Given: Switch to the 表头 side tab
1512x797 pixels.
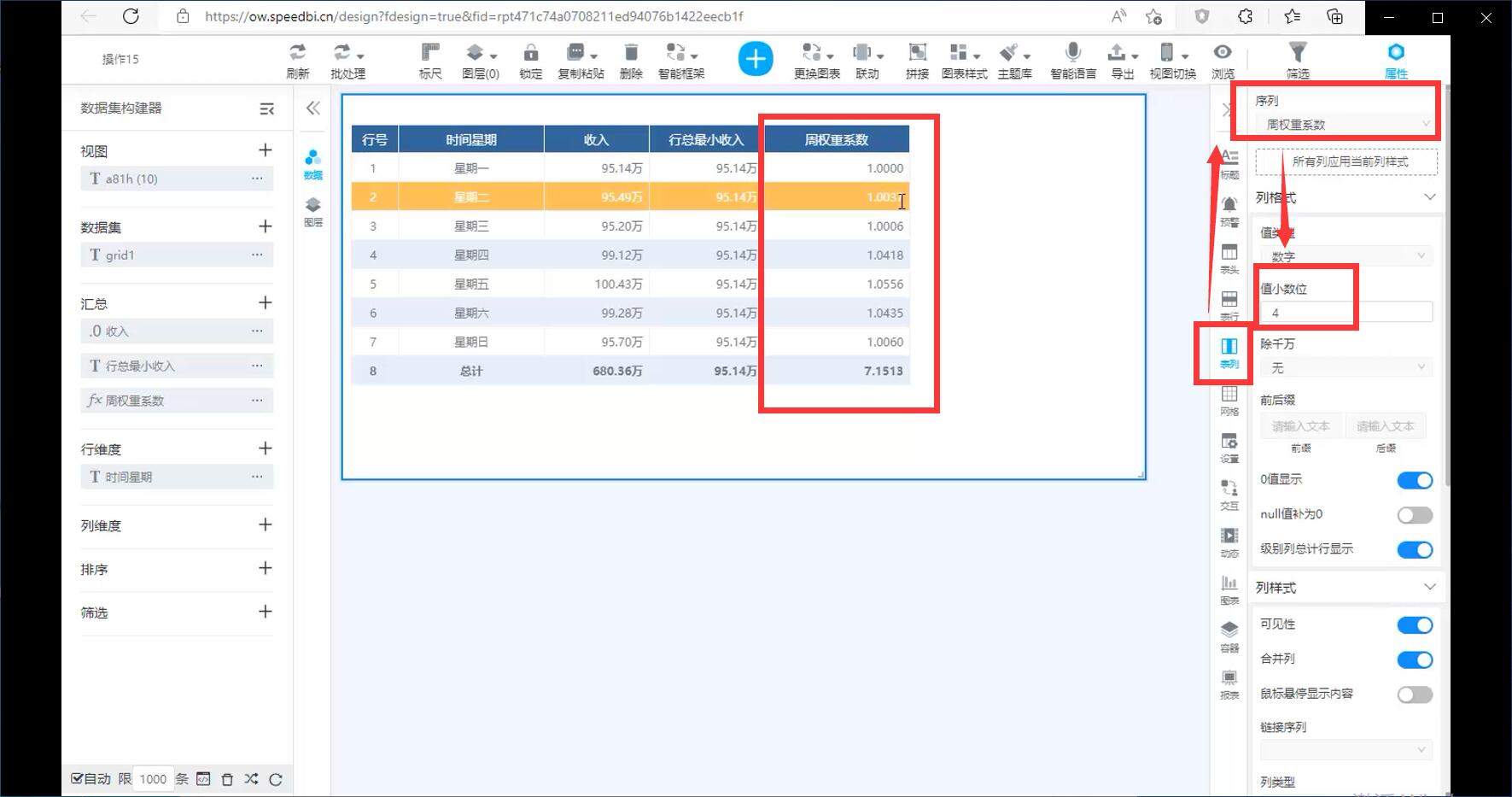Looking at the screenshot, I should click(1229, 258).
